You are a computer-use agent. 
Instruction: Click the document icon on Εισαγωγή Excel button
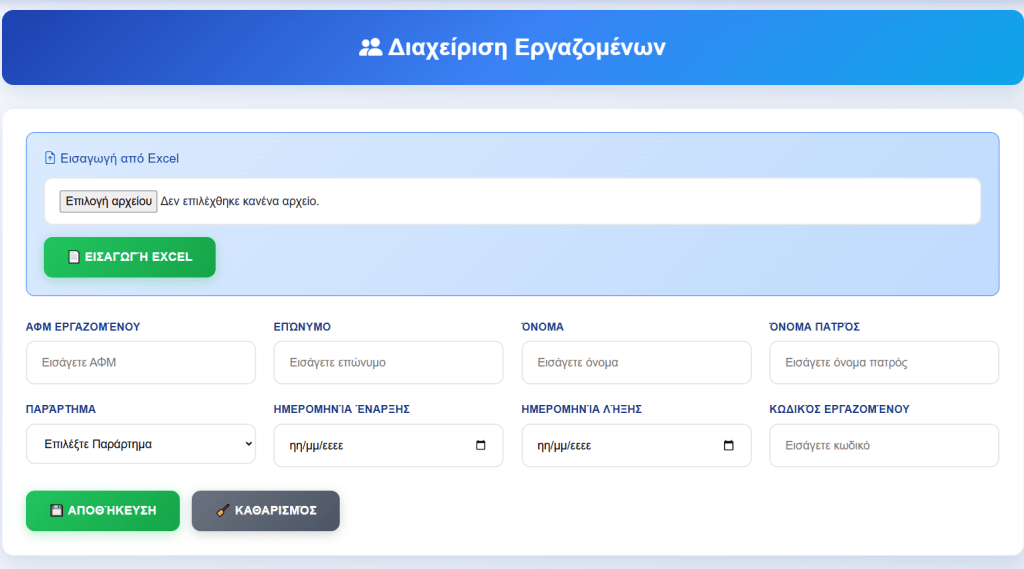(x=73, y=257)
